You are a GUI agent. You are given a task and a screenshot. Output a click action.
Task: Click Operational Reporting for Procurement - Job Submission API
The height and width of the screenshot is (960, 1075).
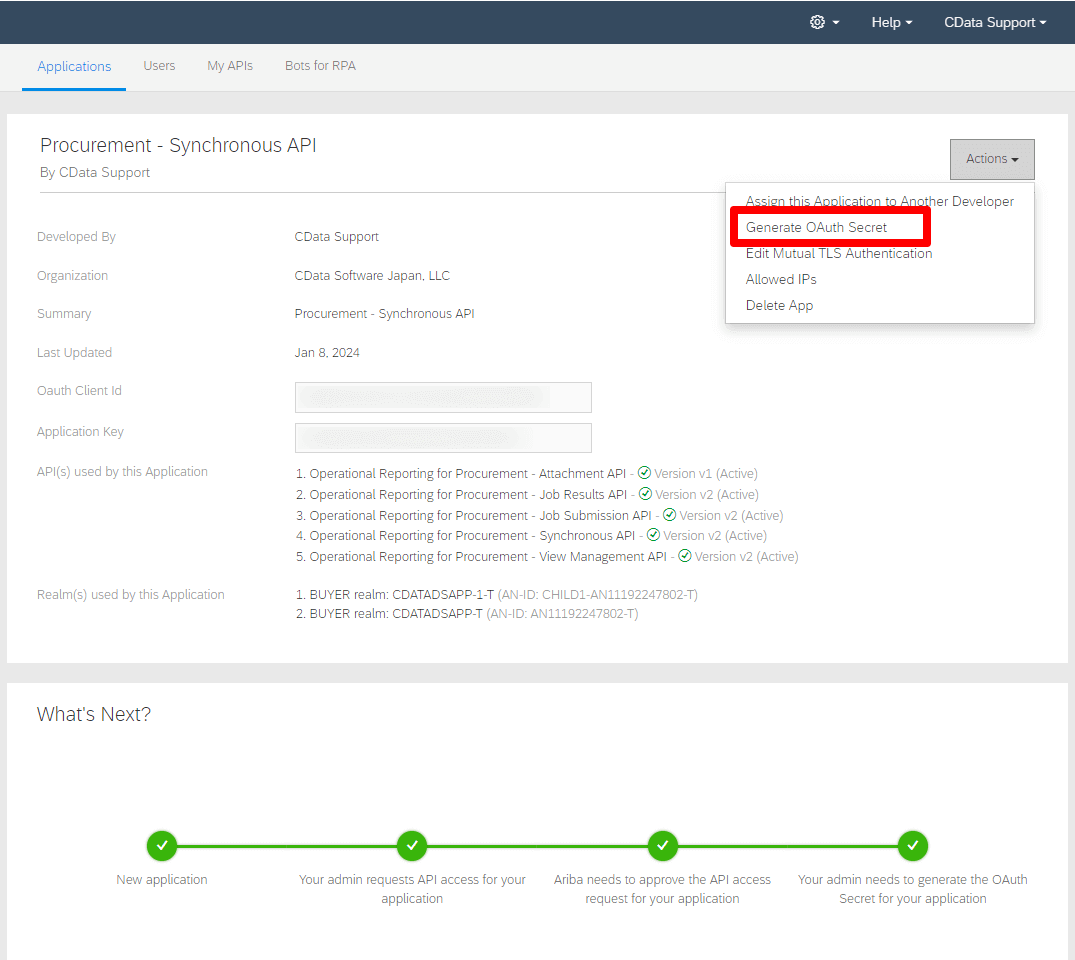pyautogui.click(x=481, y=516)
